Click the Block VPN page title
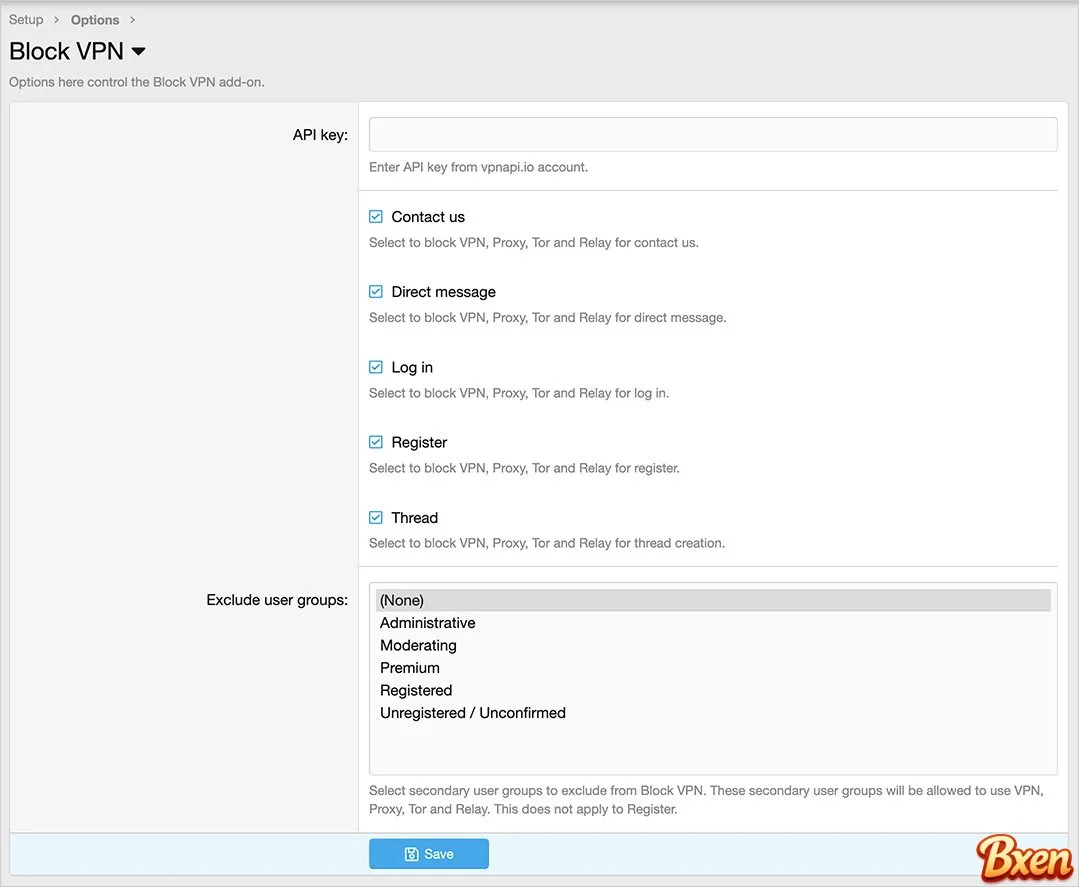The width and height of the screenshot is (1079, 887). tap(66, 51)
